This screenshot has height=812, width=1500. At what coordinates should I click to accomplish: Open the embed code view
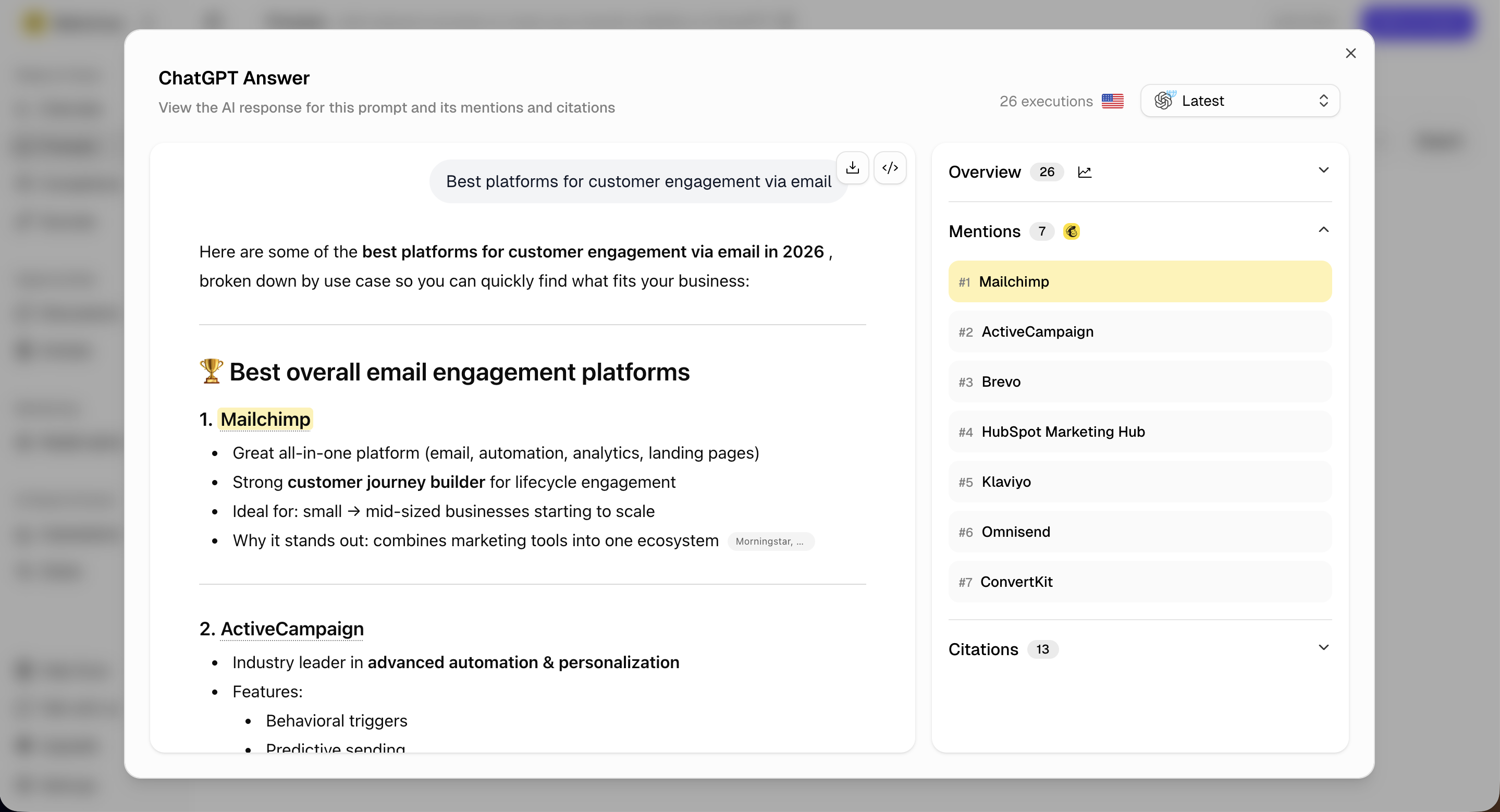click(890, 168)
